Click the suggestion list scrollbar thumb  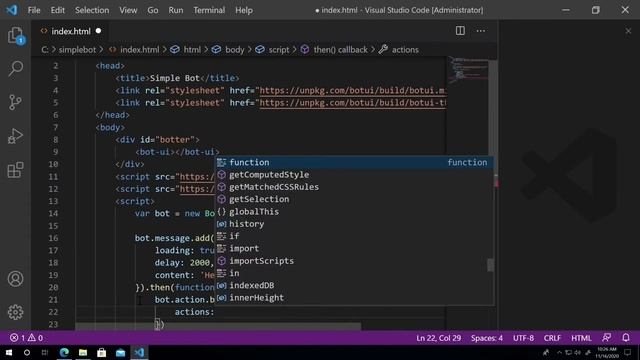coord(490,265)
